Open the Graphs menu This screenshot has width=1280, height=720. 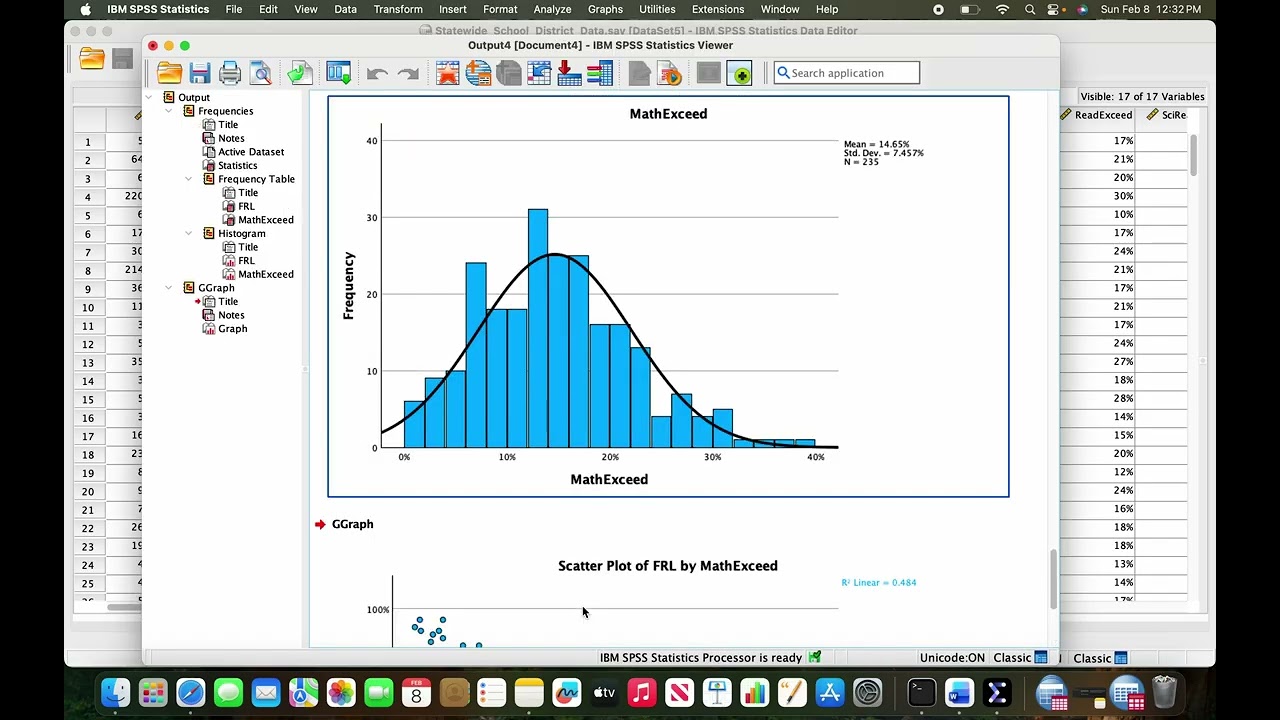[605, 9]
